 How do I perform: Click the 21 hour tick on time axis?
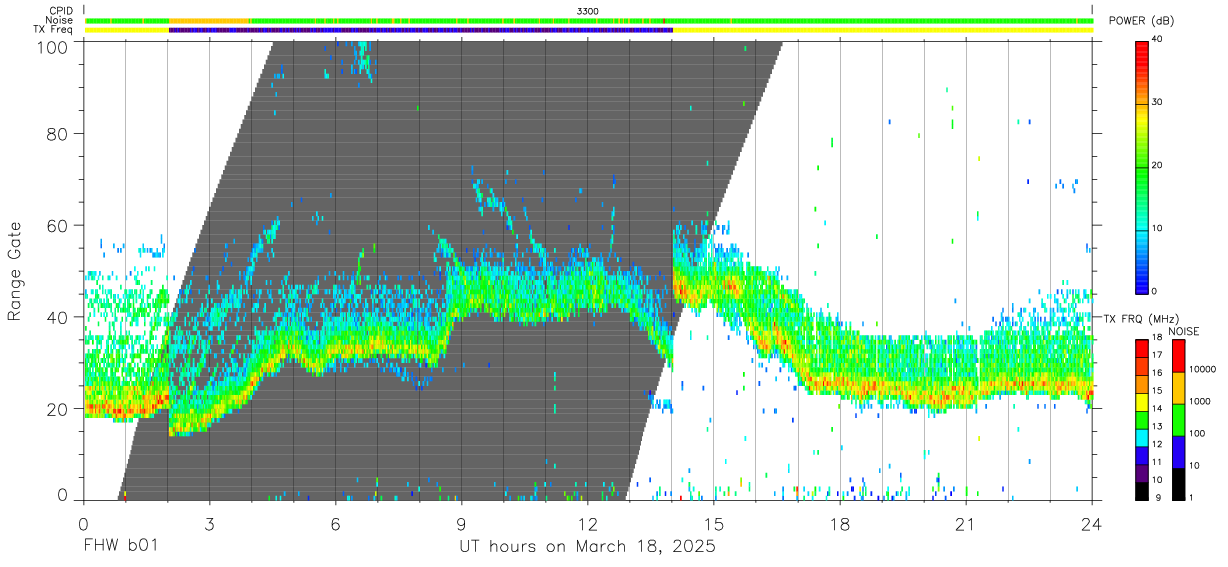965,525
